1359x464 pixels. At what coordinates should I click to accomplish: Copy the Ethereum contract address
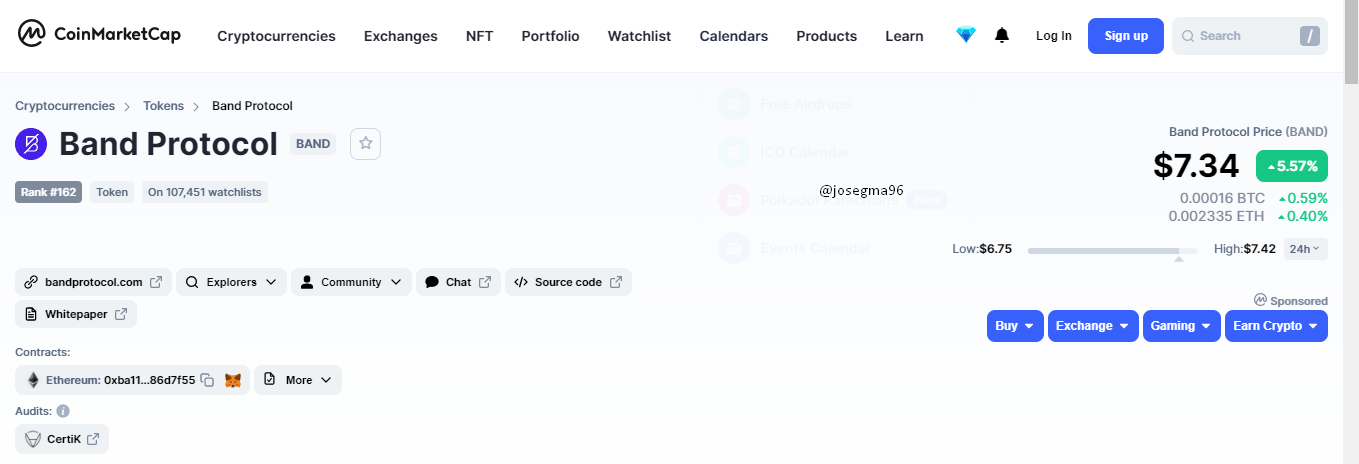coord(207,380)
